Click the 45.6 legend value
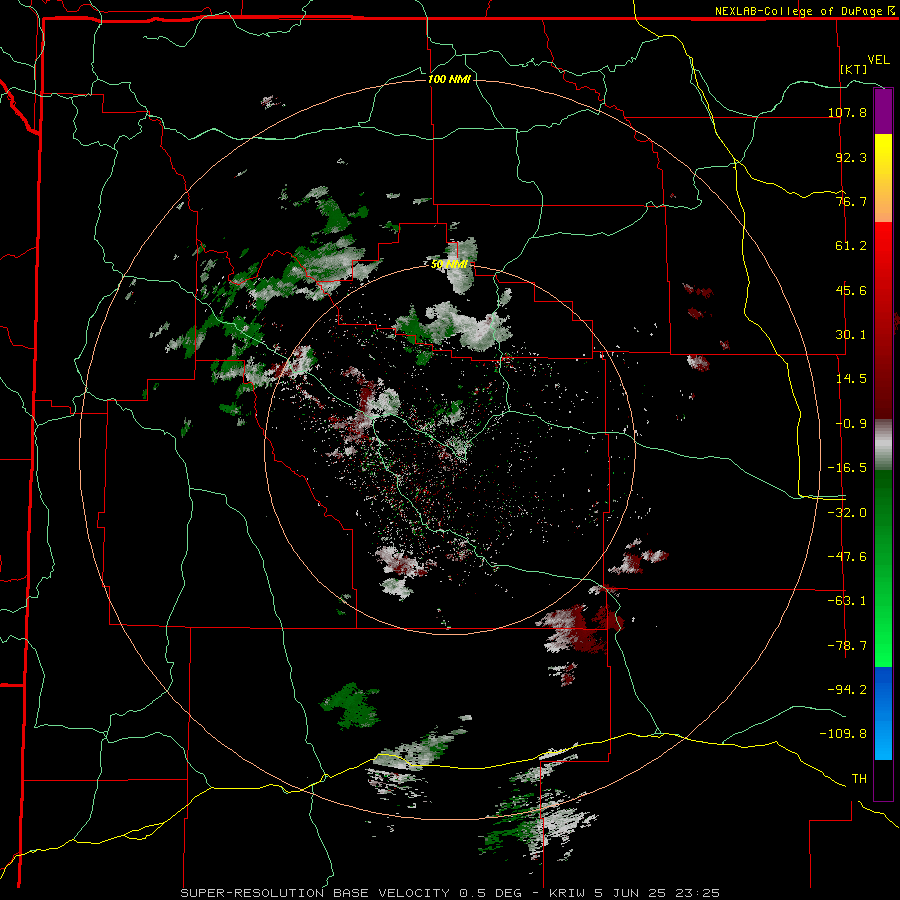This screenshot has height=900, width=900. (851, 290)
